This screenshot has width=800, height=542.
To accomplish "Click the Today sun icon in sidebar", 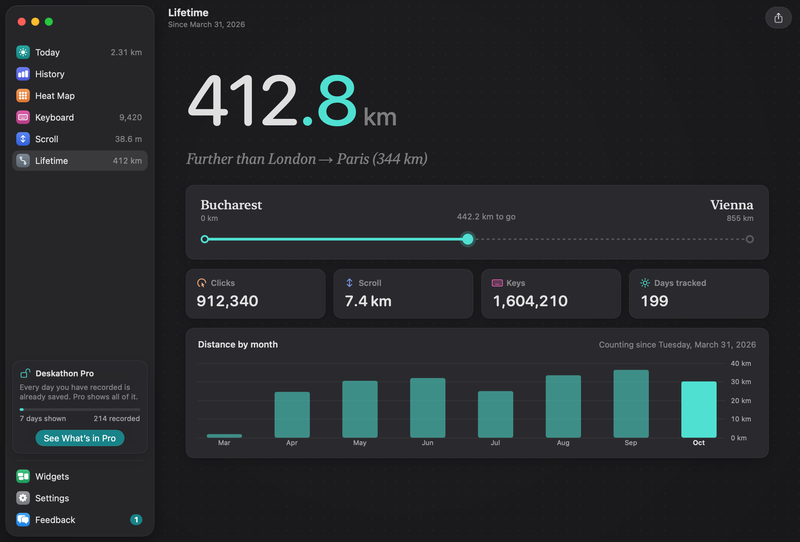I will tap(23, 52).
